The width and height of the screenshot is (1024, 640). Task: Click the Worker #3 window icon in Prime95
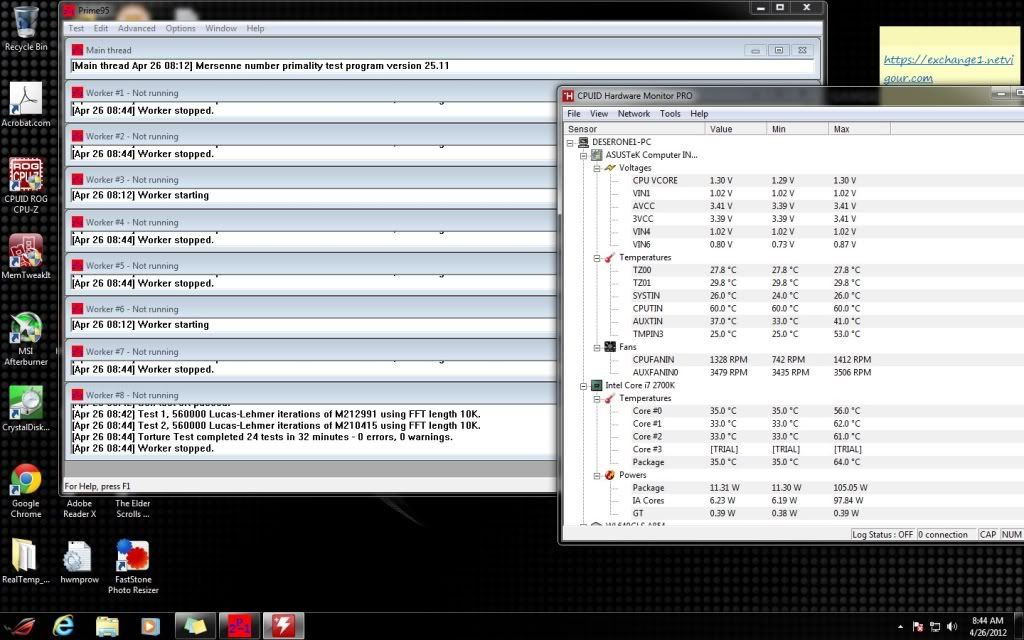click(x=78, y=179)
